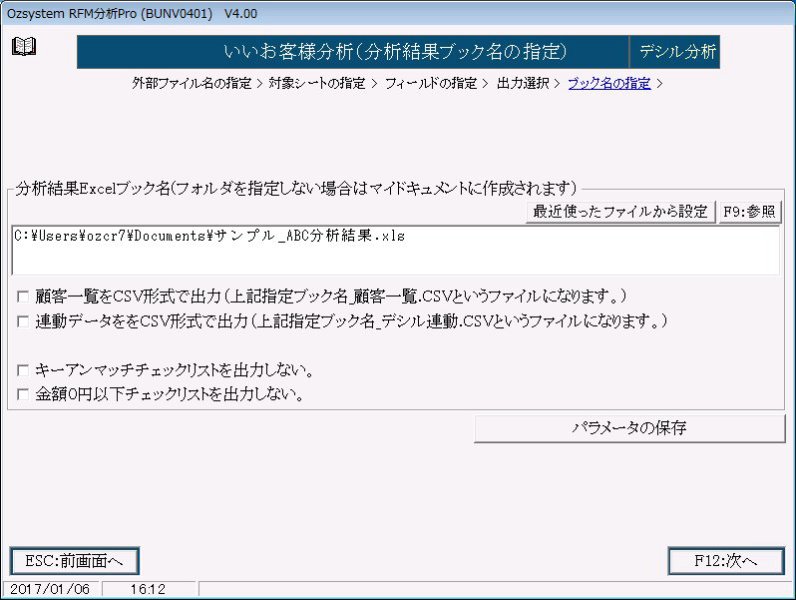Select breadcrumb フィールドの指定
The height and width of the screenshot is (600, 796).
click(x=431, y=83)
